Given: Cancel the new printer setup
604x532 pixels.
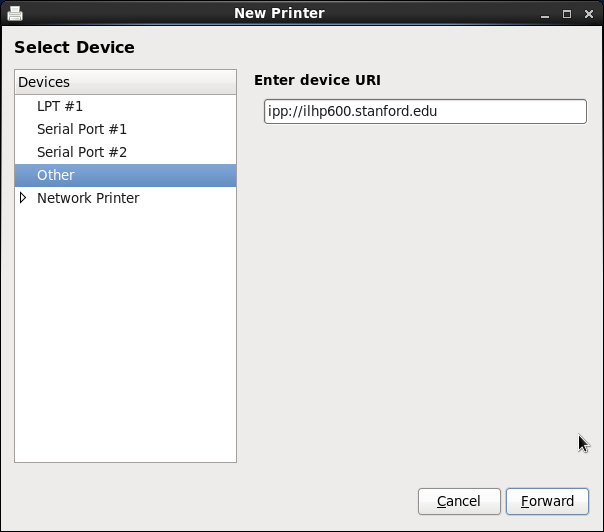Looking at the screenshot, I should click(459, 501).
